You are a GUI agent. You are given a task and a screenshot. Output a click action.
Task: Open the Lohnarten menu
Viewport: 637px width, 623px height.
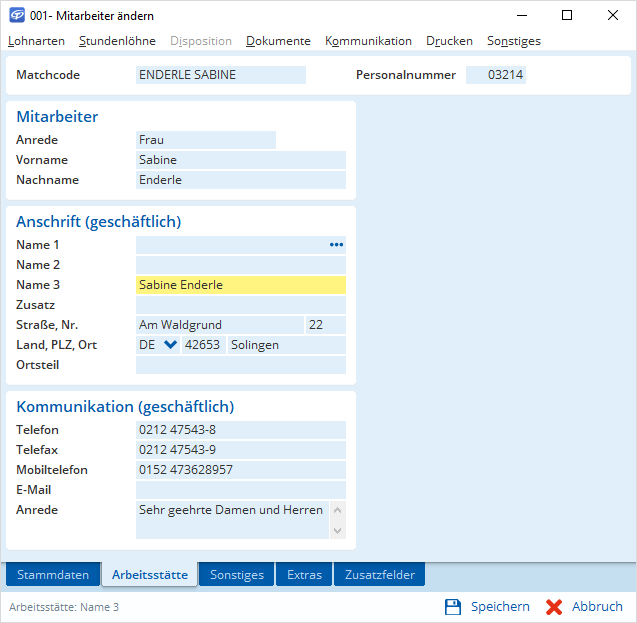point(36,41)
